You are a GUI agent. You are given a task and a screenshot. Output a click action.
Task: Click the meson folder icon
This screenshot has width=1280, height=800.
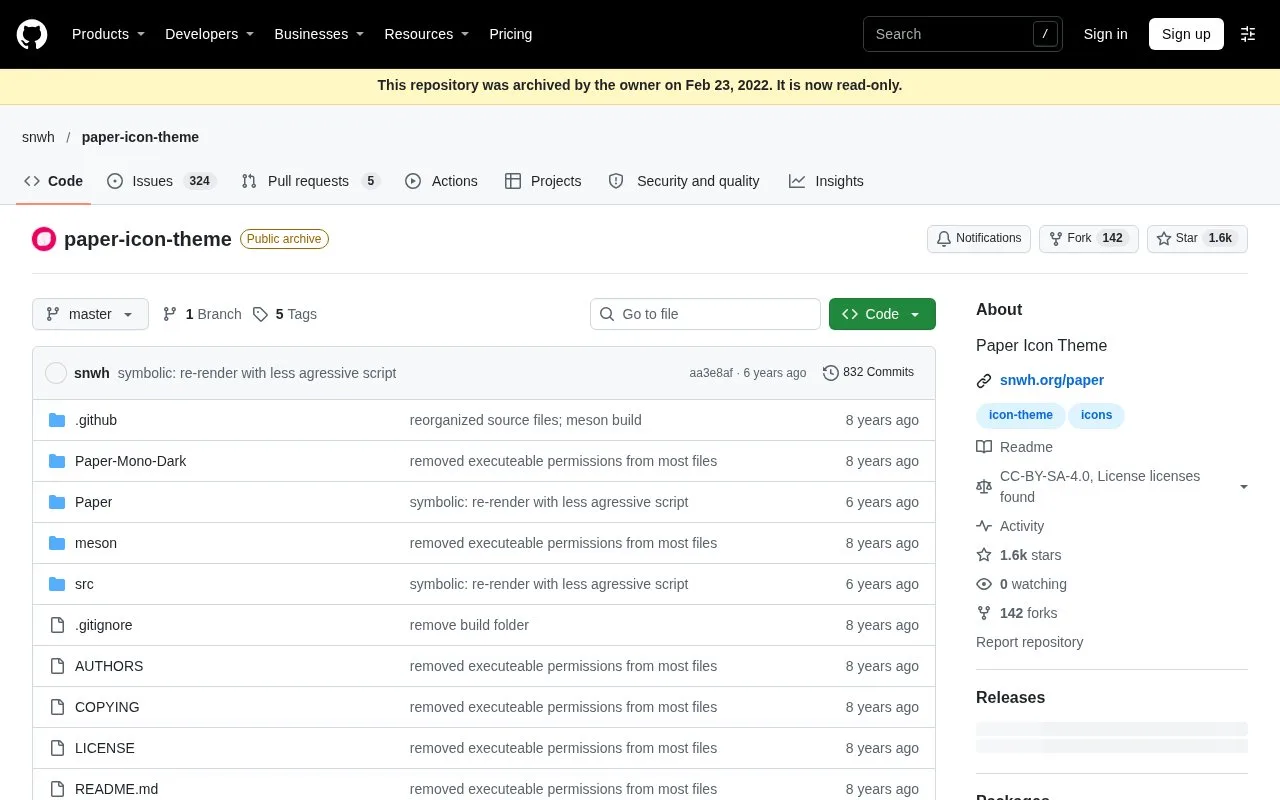click(57, 543)
